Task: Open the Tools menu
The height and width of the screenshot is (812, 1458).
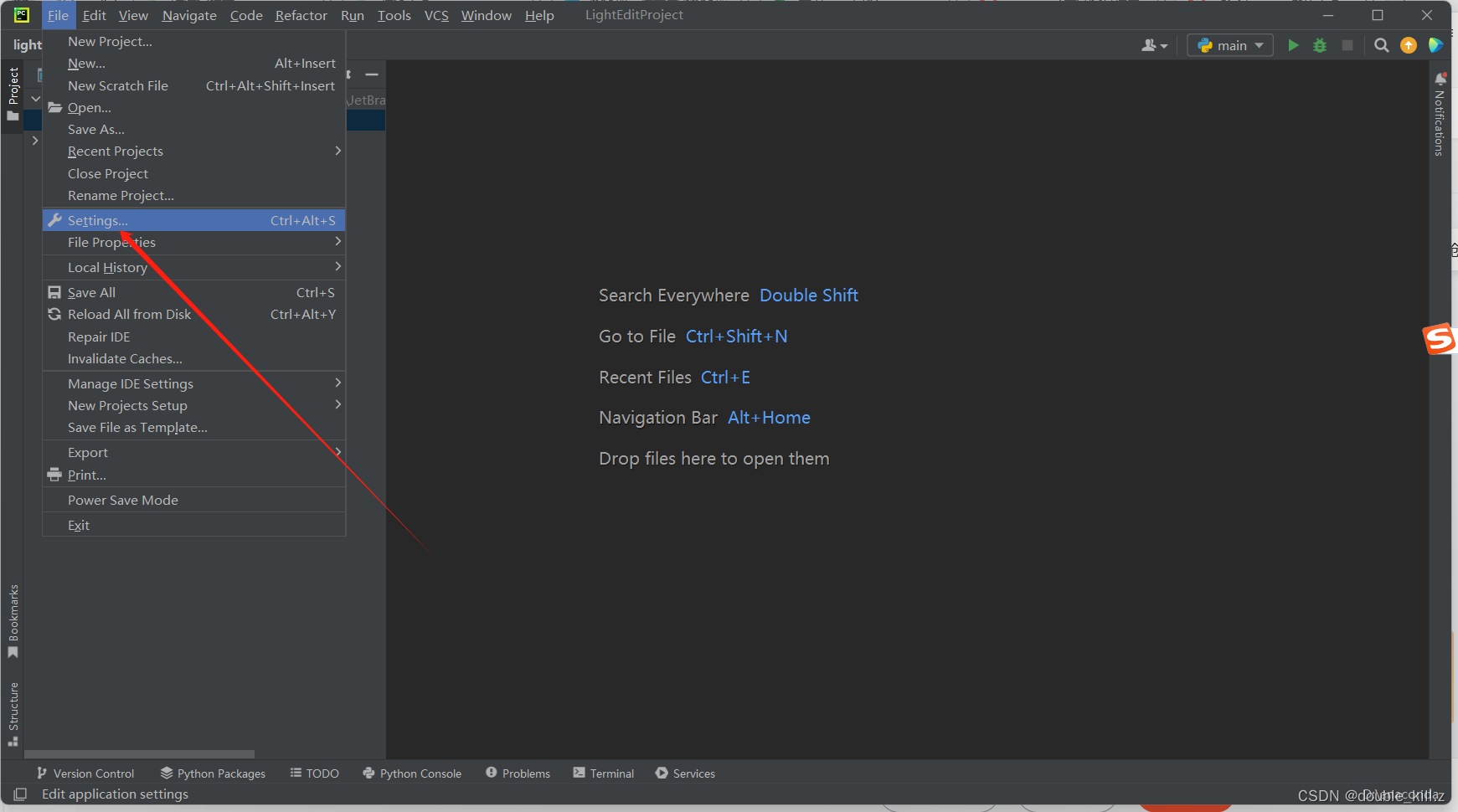Action: click(394, 15)
